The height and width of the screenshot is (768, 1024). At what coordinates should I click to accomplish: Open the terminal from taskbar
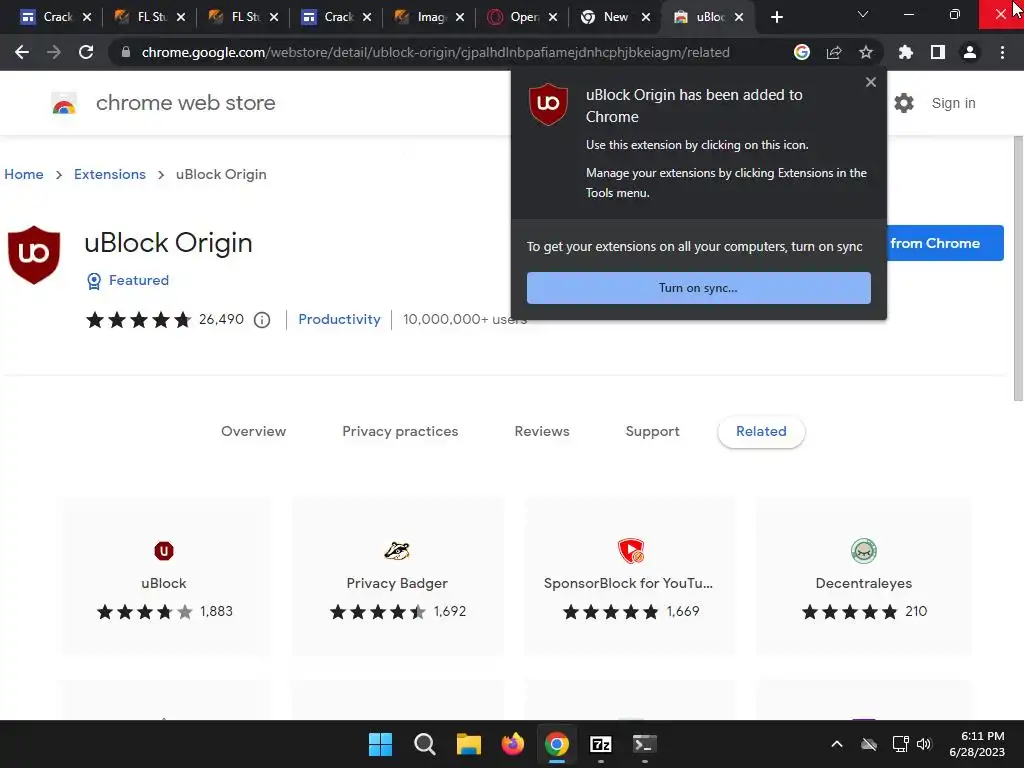pyautogui.click(x=645, y=744)
